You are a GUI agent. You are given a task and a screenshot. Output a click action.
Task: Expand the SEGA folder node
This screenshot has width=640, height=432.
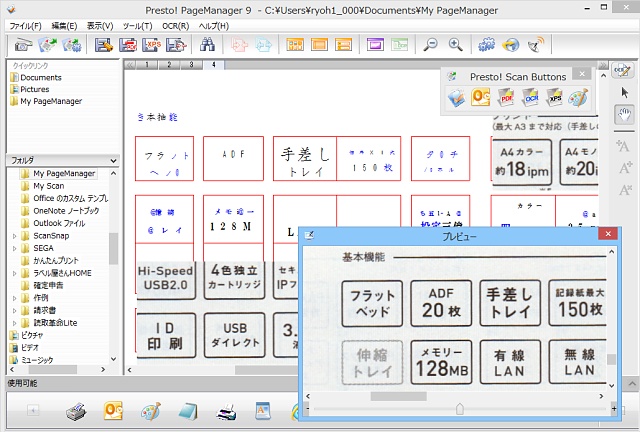pos(14,248)
